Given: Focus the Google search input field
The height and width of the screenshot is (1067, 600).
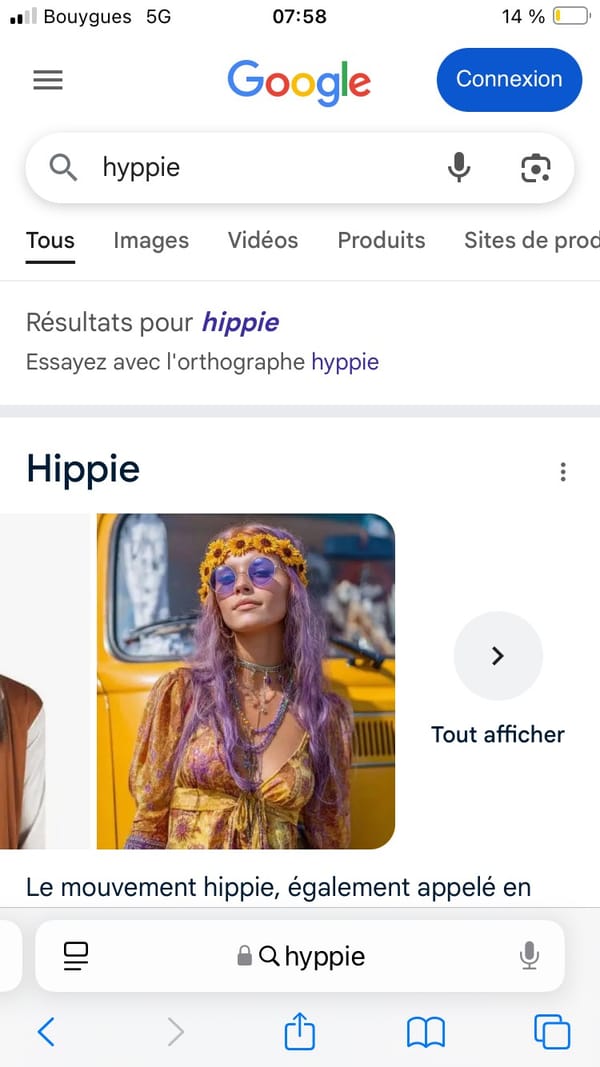Looking at the screenshot, I should (260, 168).
